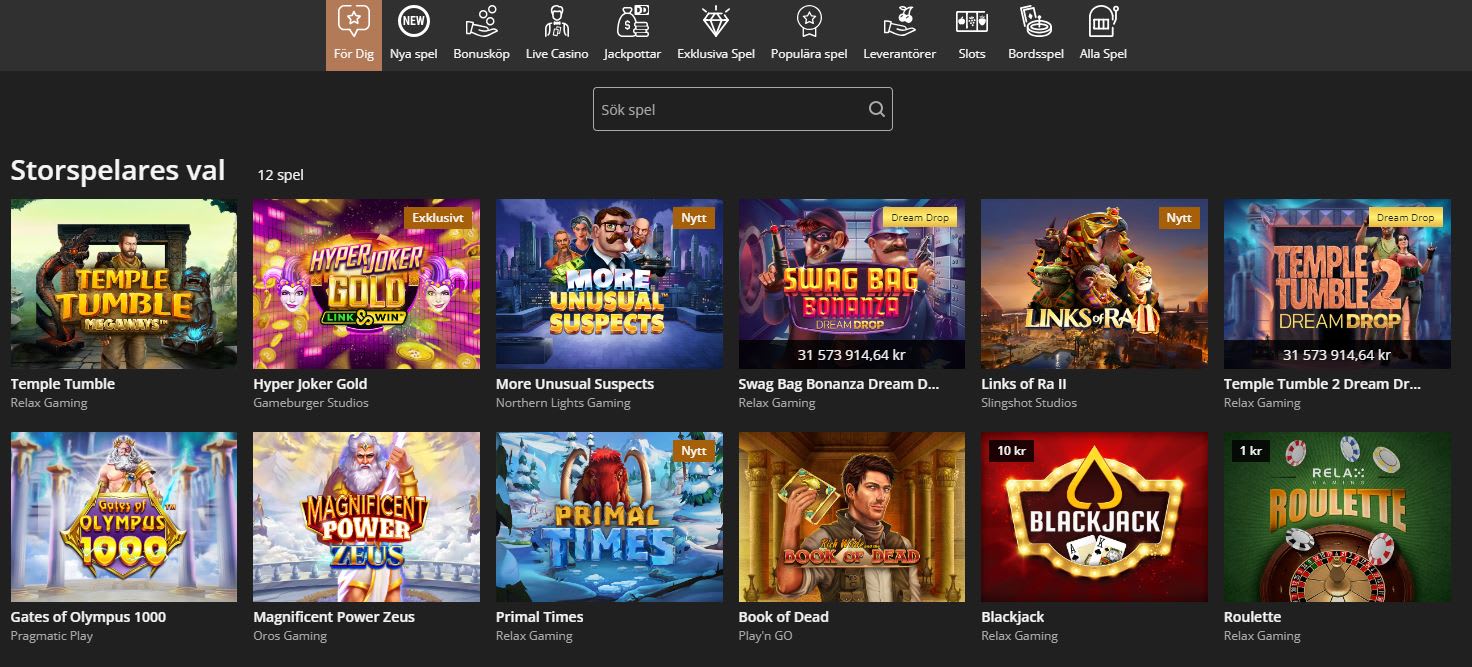Click the Gates of Olympus 1000 title
This screenshot has height=667, width=1472.
click(x=88, y=617)
